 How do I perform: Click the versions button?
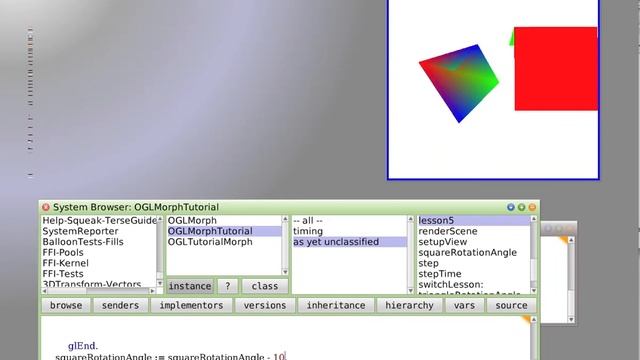265,305
